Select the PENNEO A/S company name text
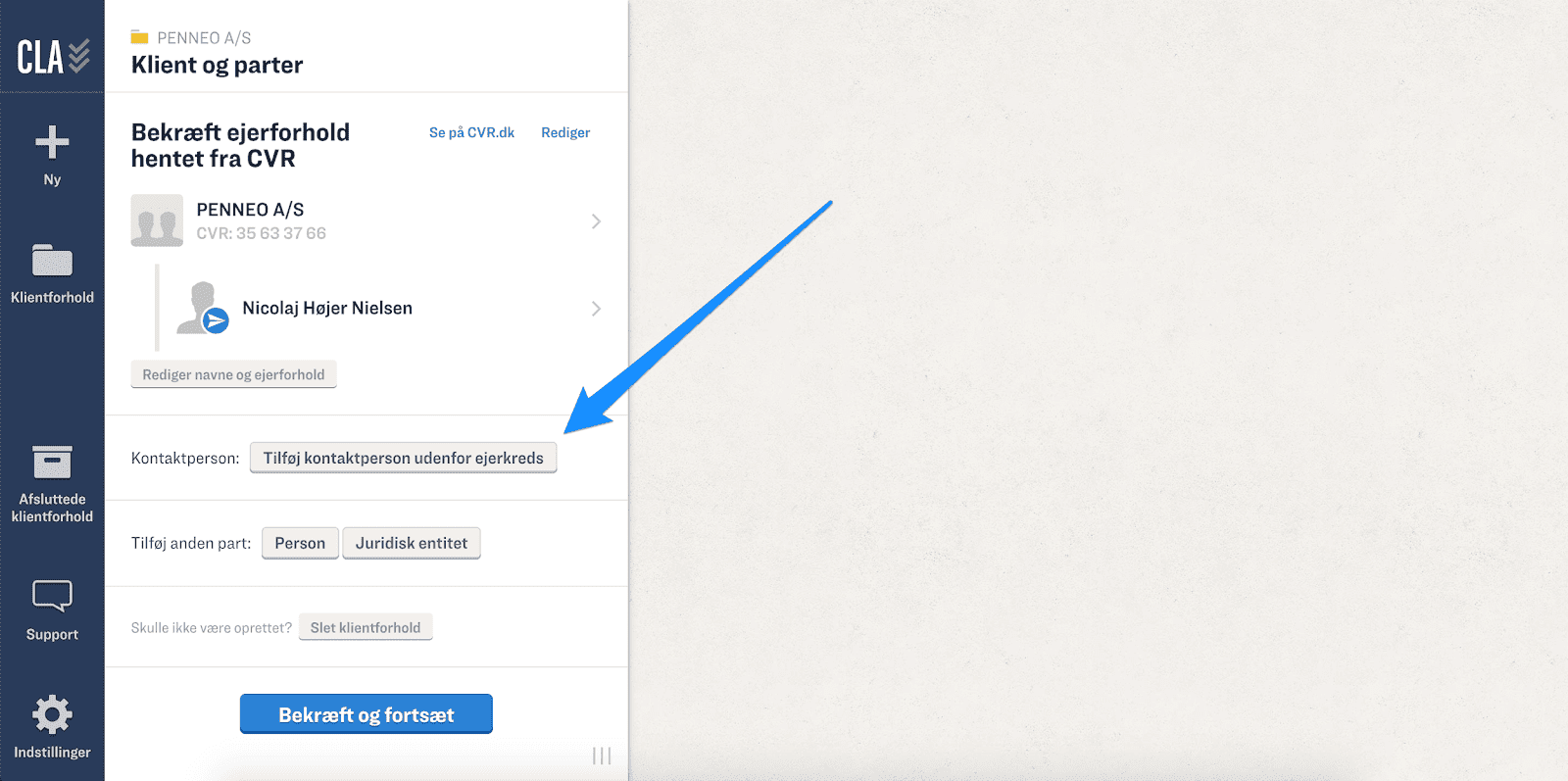The height and width of the screenshot is (781, 1568). point(250,210)
